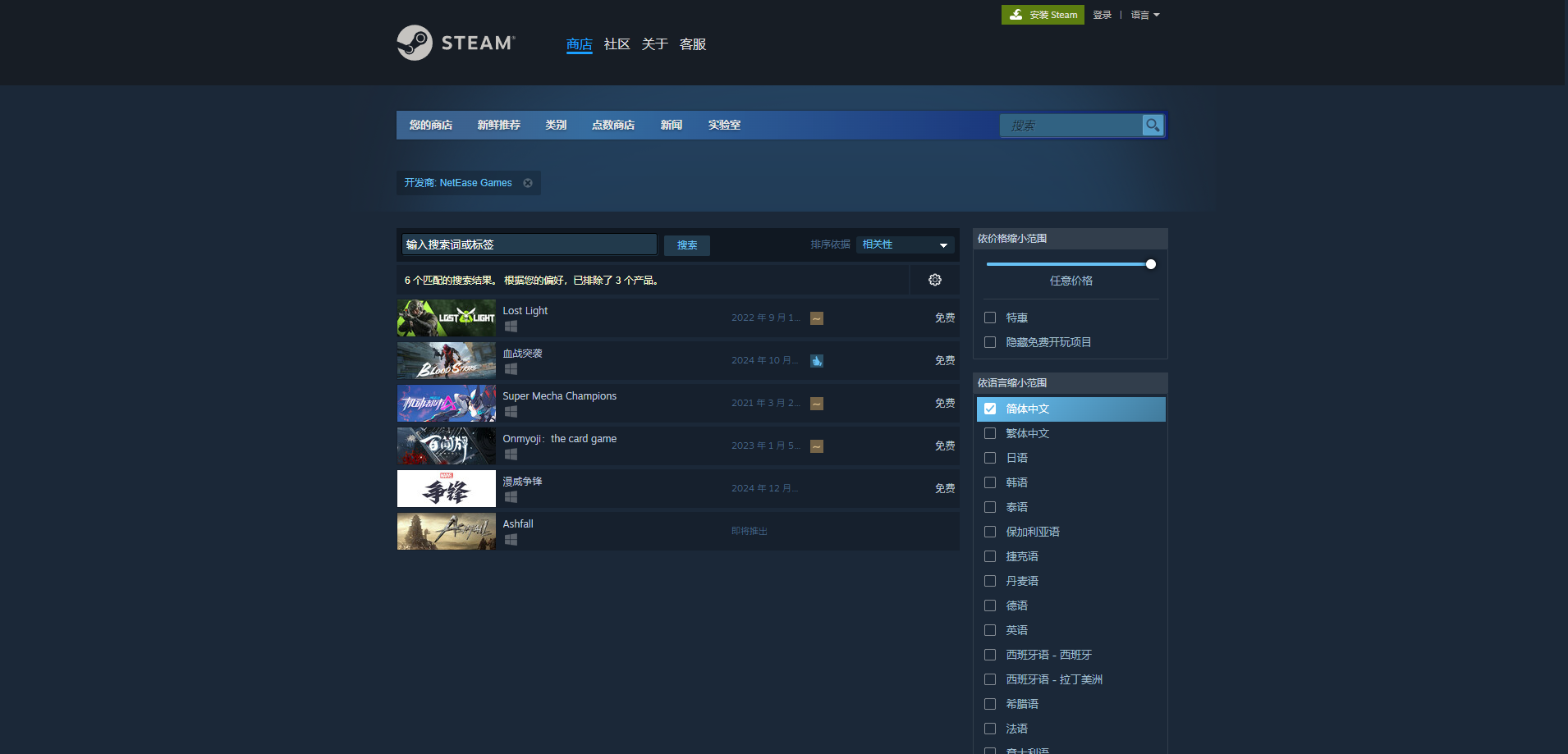The height and width of the screenshot is (754, 1568).
Task: Enable the 特惠 specials checkbox
Action: click(990, 318)
